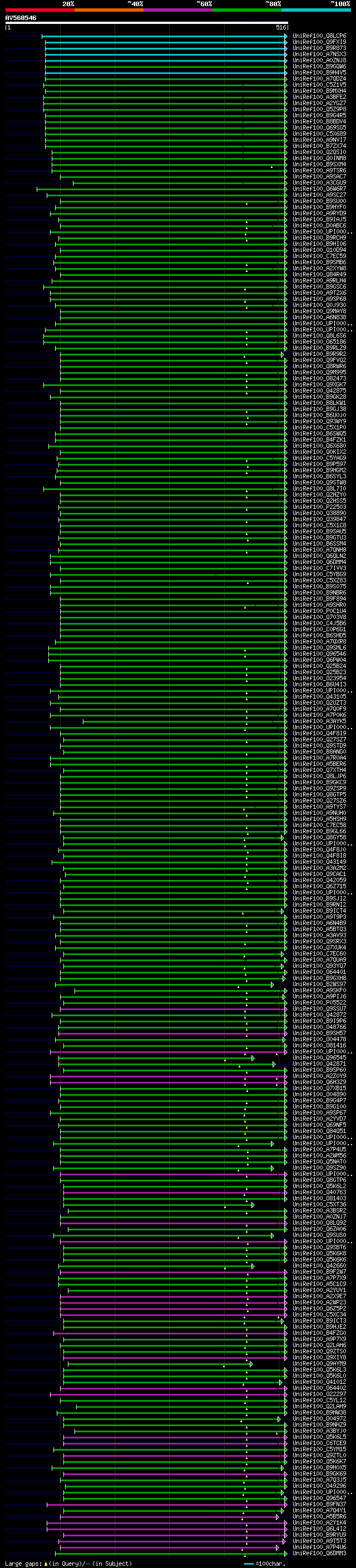Select hit UniRef100_B8BDV4

pyautogui.click(x=319, y=122)
